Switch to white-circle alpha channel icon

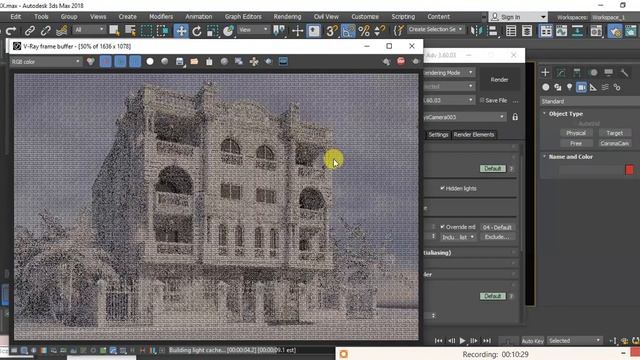[x=150, y=62]
